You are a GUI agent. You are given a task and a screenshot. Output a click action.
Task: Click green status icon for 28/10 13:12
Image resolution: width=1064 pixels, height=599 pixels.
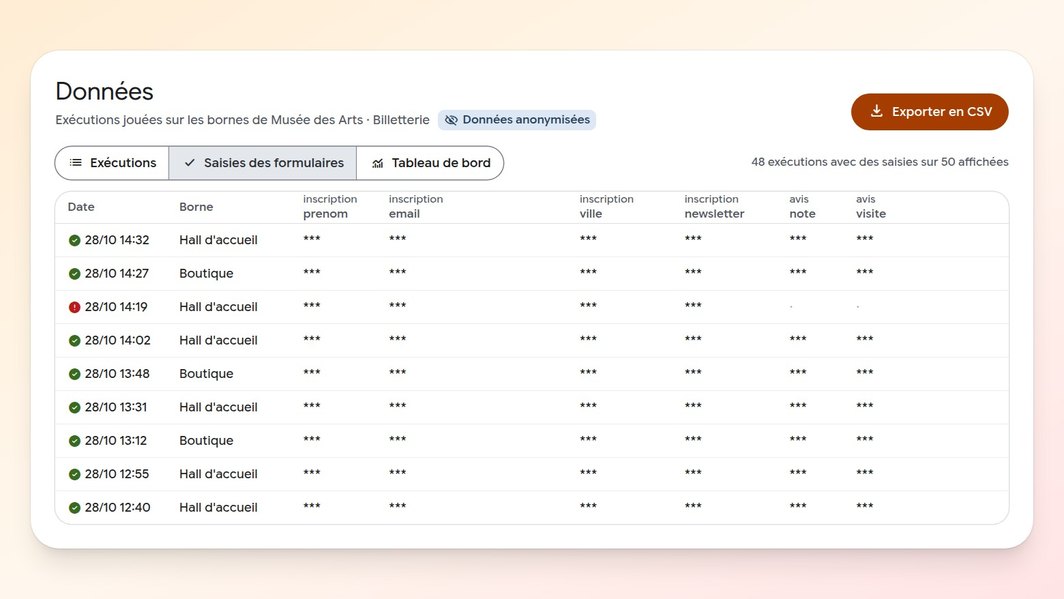pyautogui.click(x=75, y=441)
